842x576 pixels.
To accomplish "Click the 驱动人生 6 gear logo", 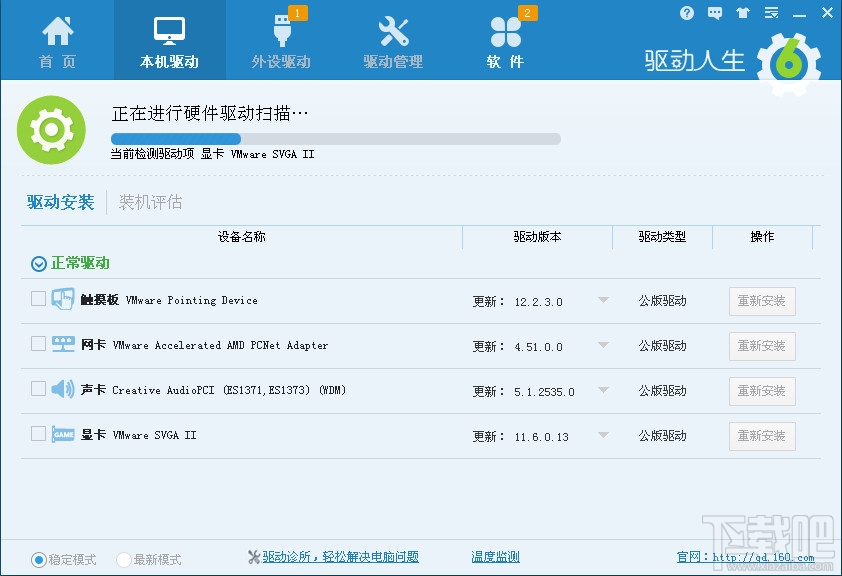I will (789, 64).
